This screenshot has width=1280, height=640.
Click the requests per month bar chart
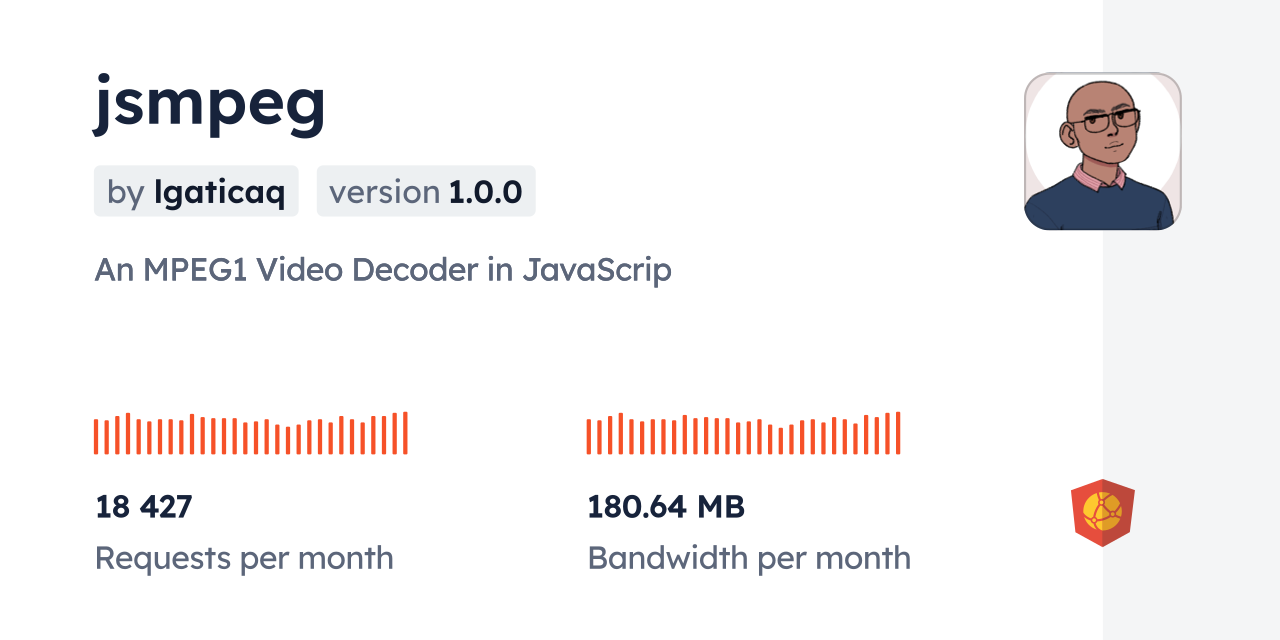(x=250, y=434)
